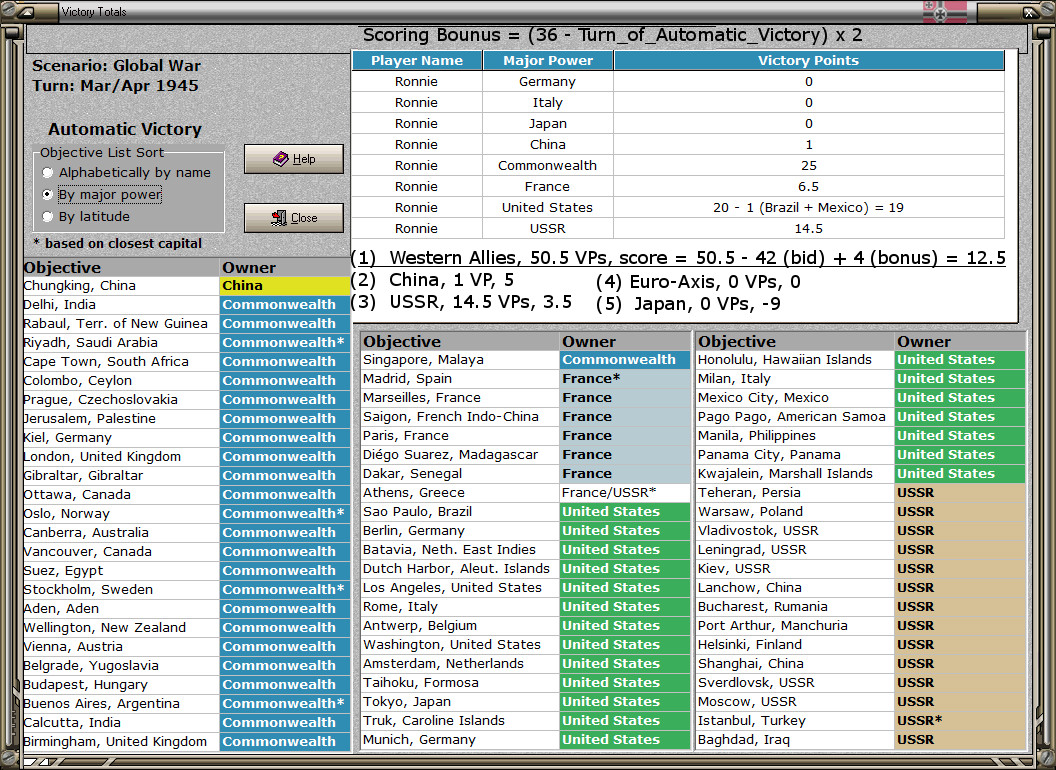Image resolution: width=1056 pixels, height=770 pixels.
Task: Click the Player Name column header
Action: click(x=417, y=61)
